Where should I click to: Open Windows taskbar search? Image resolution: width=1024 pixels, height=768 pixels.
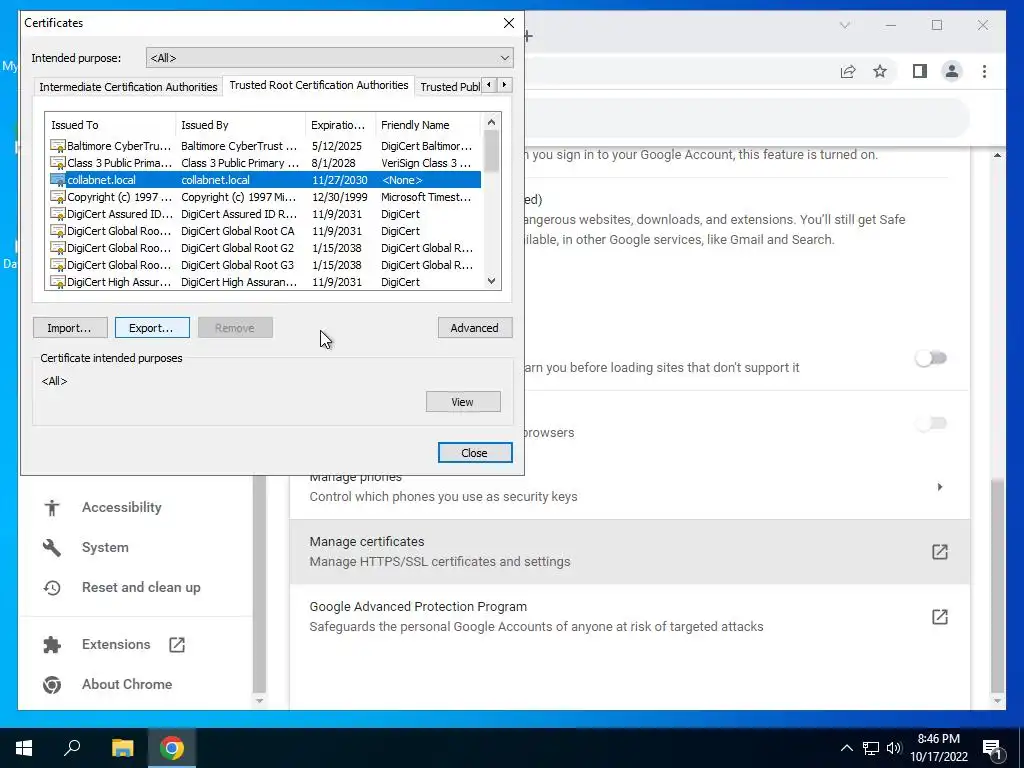72,748
